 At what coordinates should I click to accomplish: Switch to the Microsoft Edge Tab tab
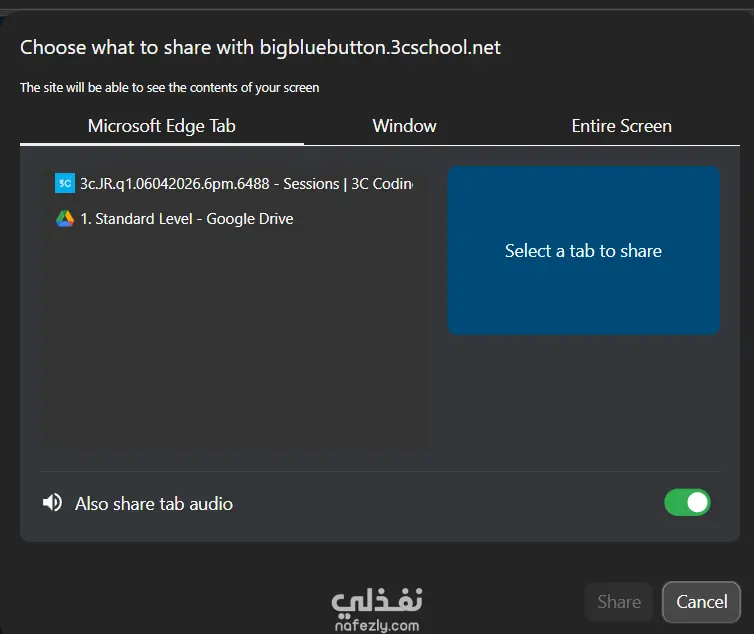coord(162,126)
